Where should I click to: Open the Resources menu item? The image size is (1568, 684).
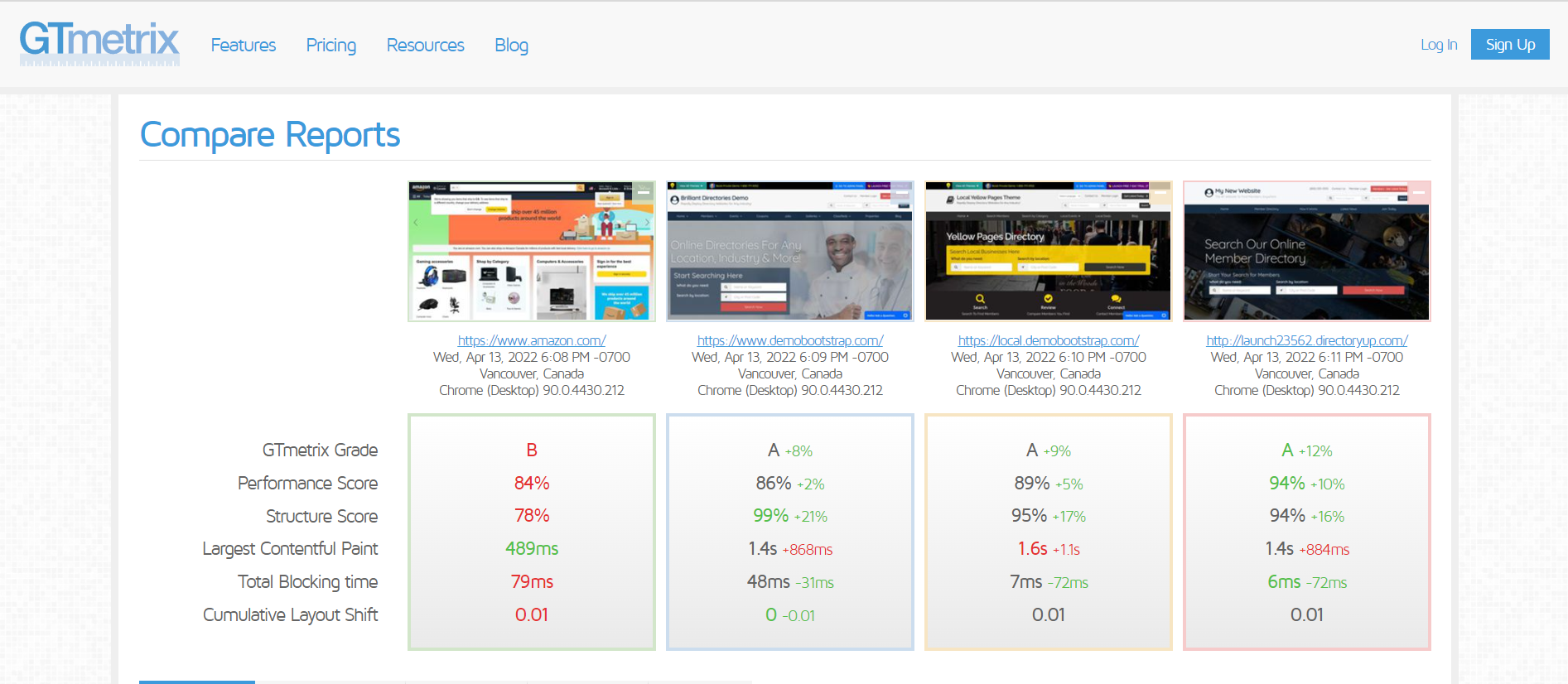(x=426, y=45)
